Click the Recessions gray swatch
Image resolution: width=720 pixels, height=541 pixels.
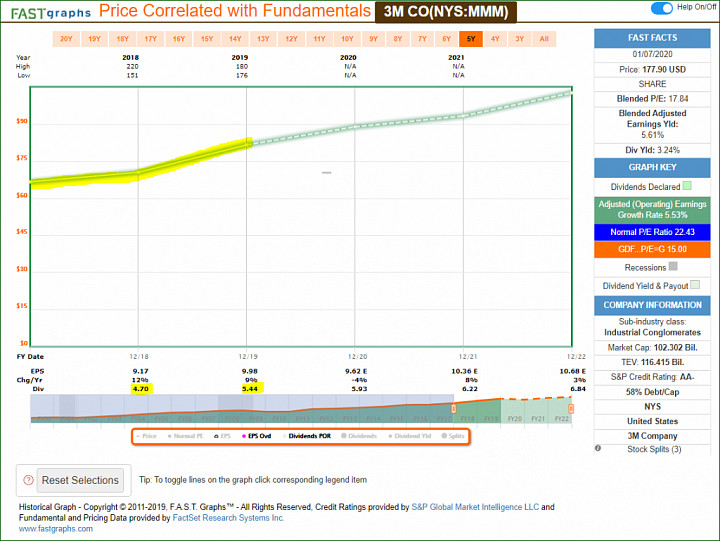point(673,266)
